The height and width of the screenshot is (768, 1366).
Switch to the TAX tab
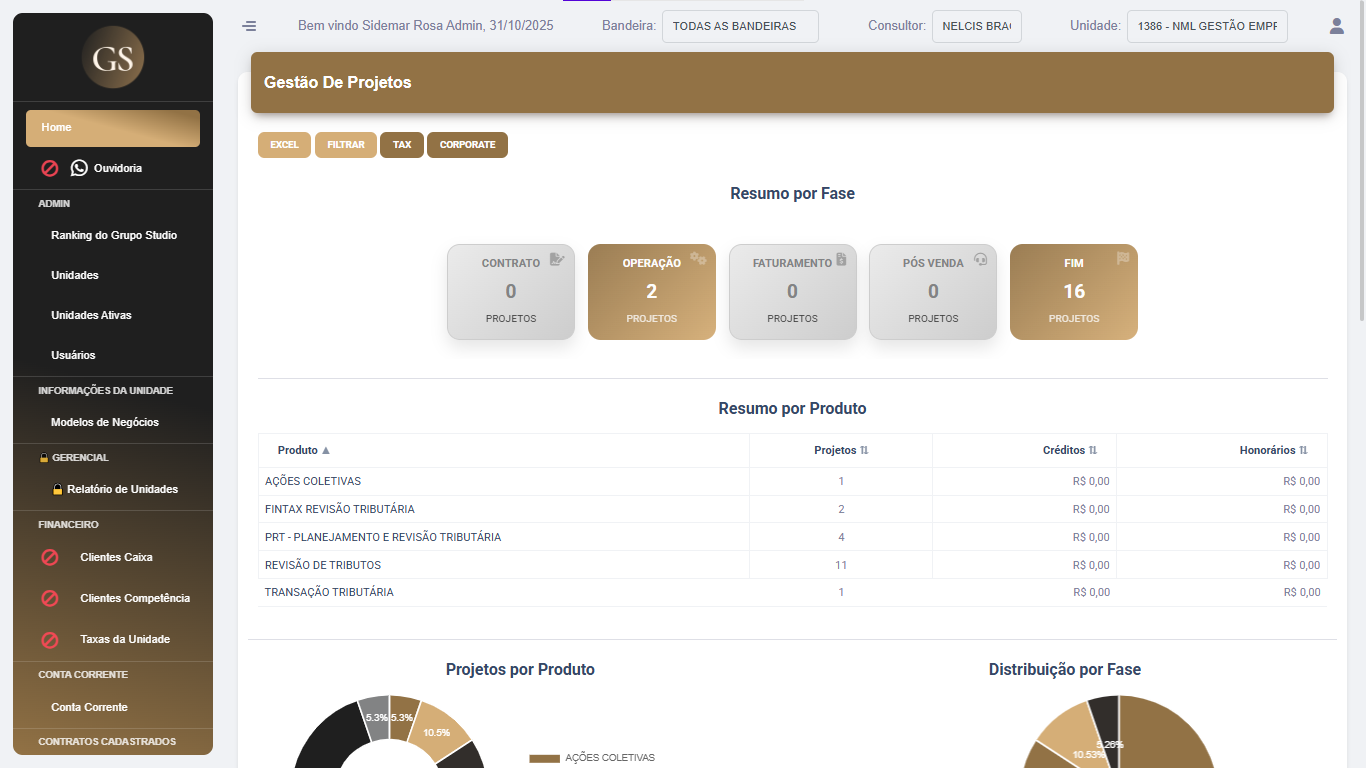[401, 144]
